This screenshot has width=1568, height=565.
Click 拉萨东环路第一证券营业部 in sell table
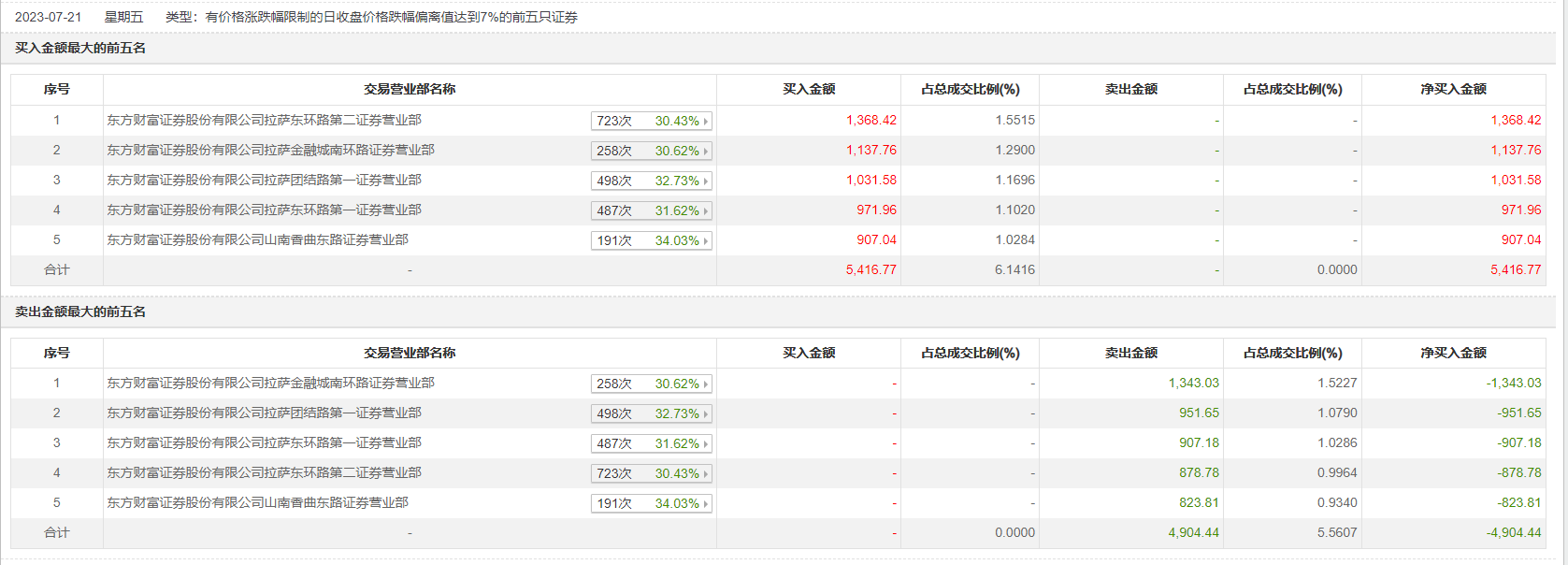tap(264, 443)
